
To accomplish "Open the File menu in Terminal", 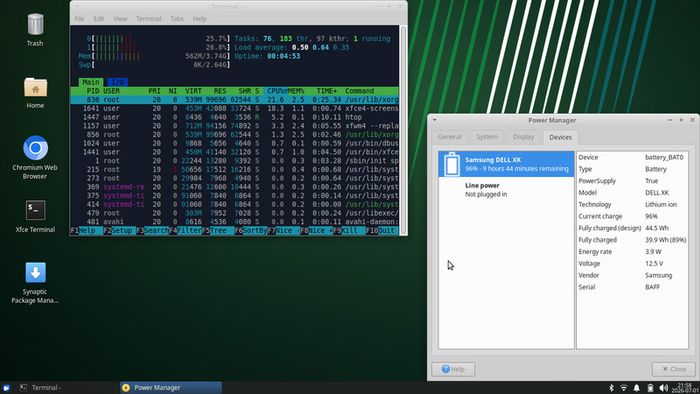I will pyautogui.click(x=79, y=19).
